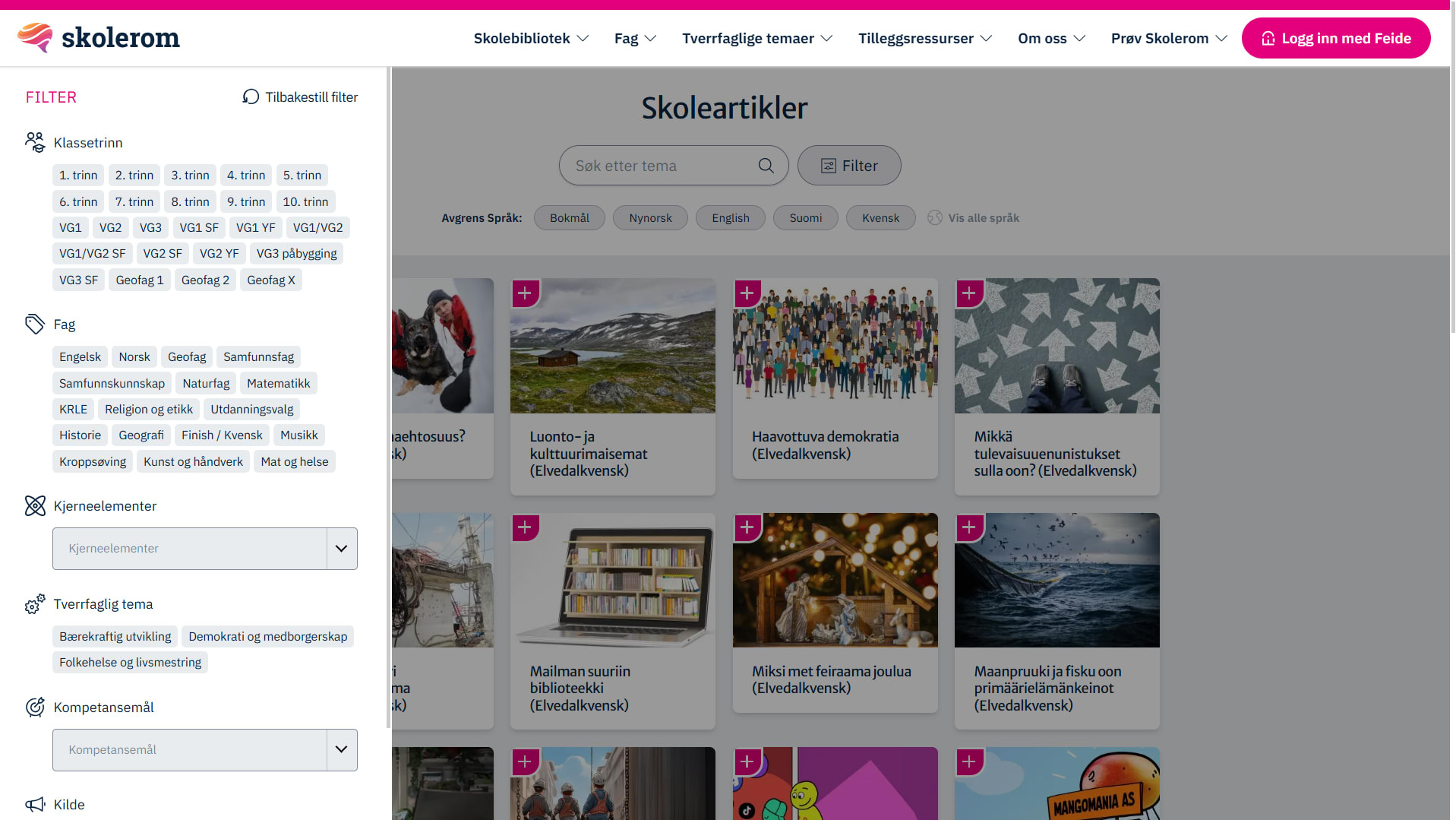Toggle the Folkehelse og livsmestring chip
Image resolution: width=1456 pixels, height=820 pixels.
[x=131, y=662]
